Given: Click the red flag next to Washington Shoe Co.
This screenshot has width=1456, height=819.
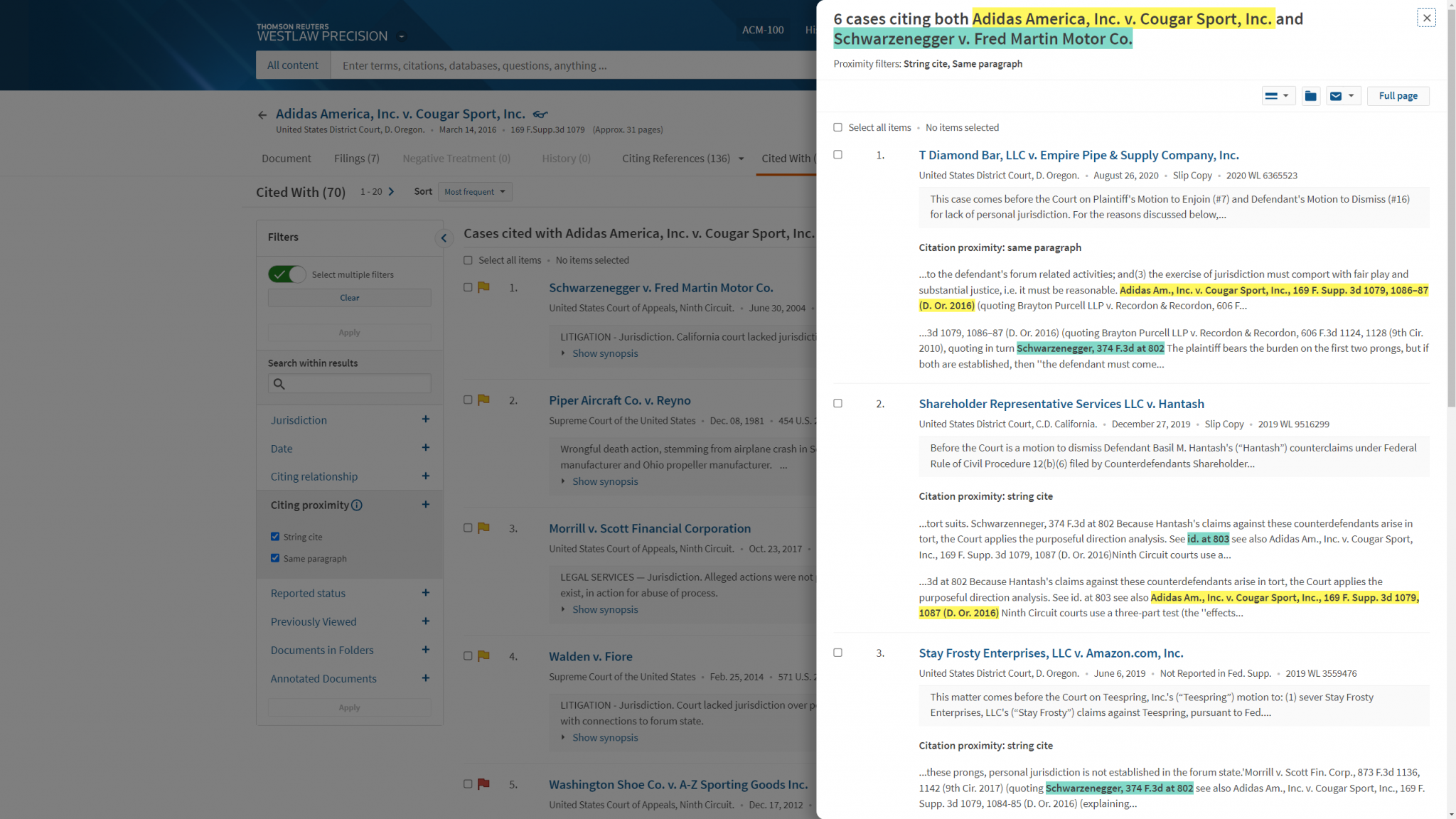Looking at the screenshot, I should (483, 783).
